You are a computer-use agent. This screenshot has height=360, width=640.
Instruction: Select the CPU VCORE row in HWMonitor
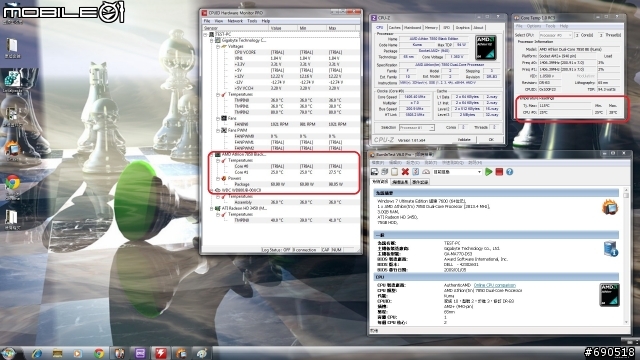(x=281, y=52)
